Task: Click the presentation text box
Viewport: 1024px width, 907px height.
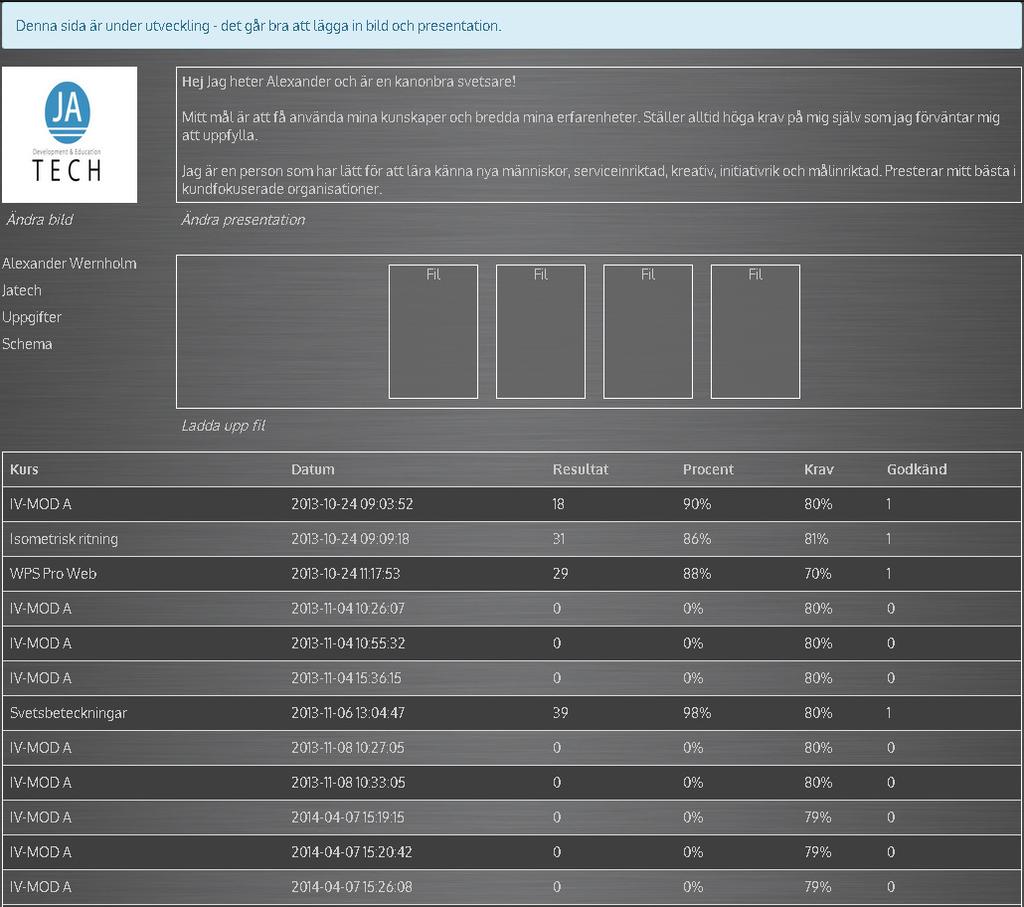Action: coord(598,135)
